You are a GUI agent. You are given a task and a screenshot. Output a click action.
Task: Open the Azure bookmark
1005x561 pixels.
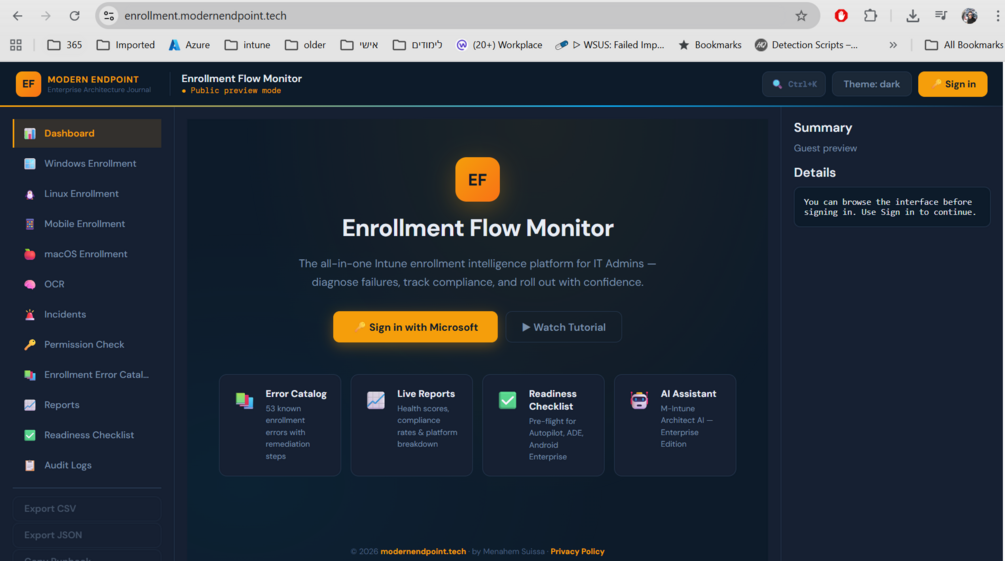coord(189,45)
